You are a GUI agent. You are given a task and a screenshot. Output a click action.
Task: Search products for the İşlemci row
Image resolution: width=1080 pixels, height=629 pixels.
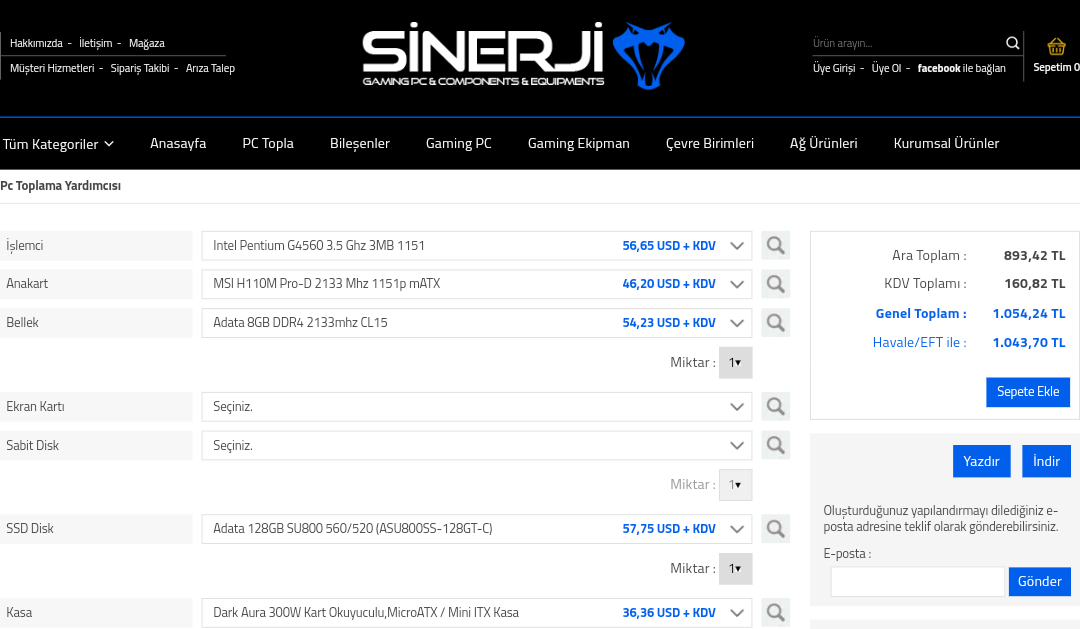pyautogui.click(x=776, y=245)
